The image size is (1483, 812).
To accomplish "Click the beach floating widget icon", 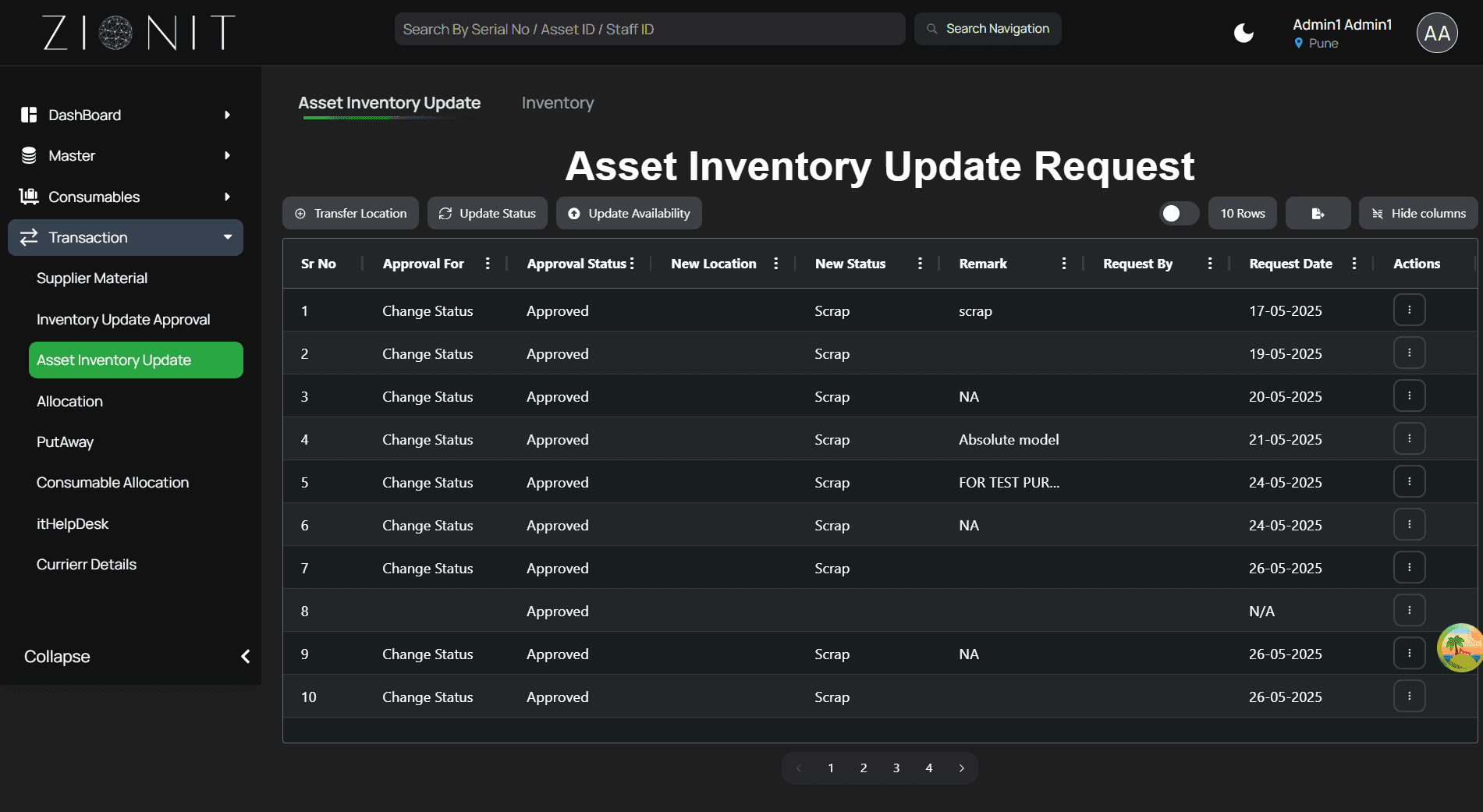I will pos(1460,647).
